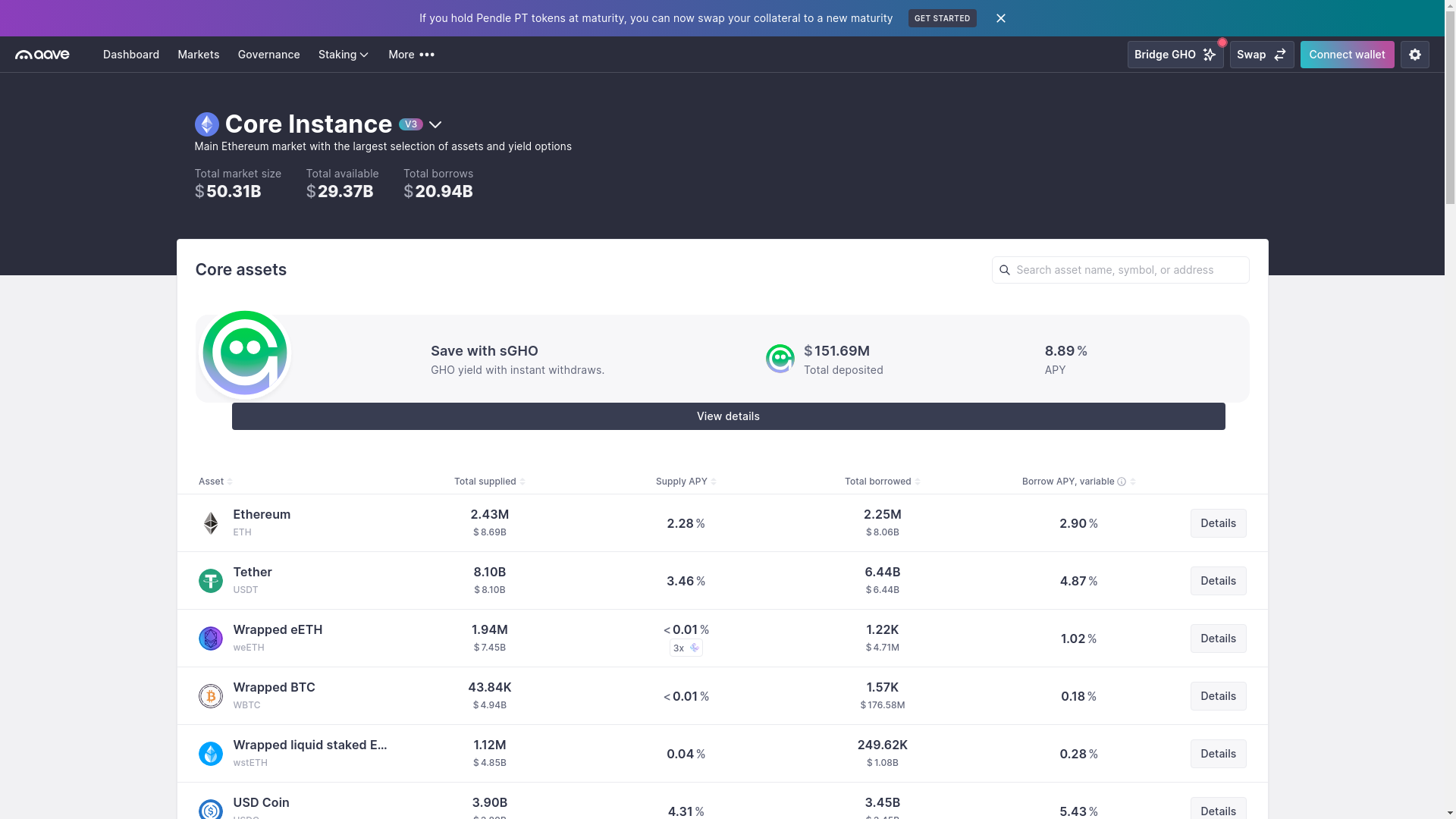
Task: Click the search magnifier icon
Action: (1005, 270)
